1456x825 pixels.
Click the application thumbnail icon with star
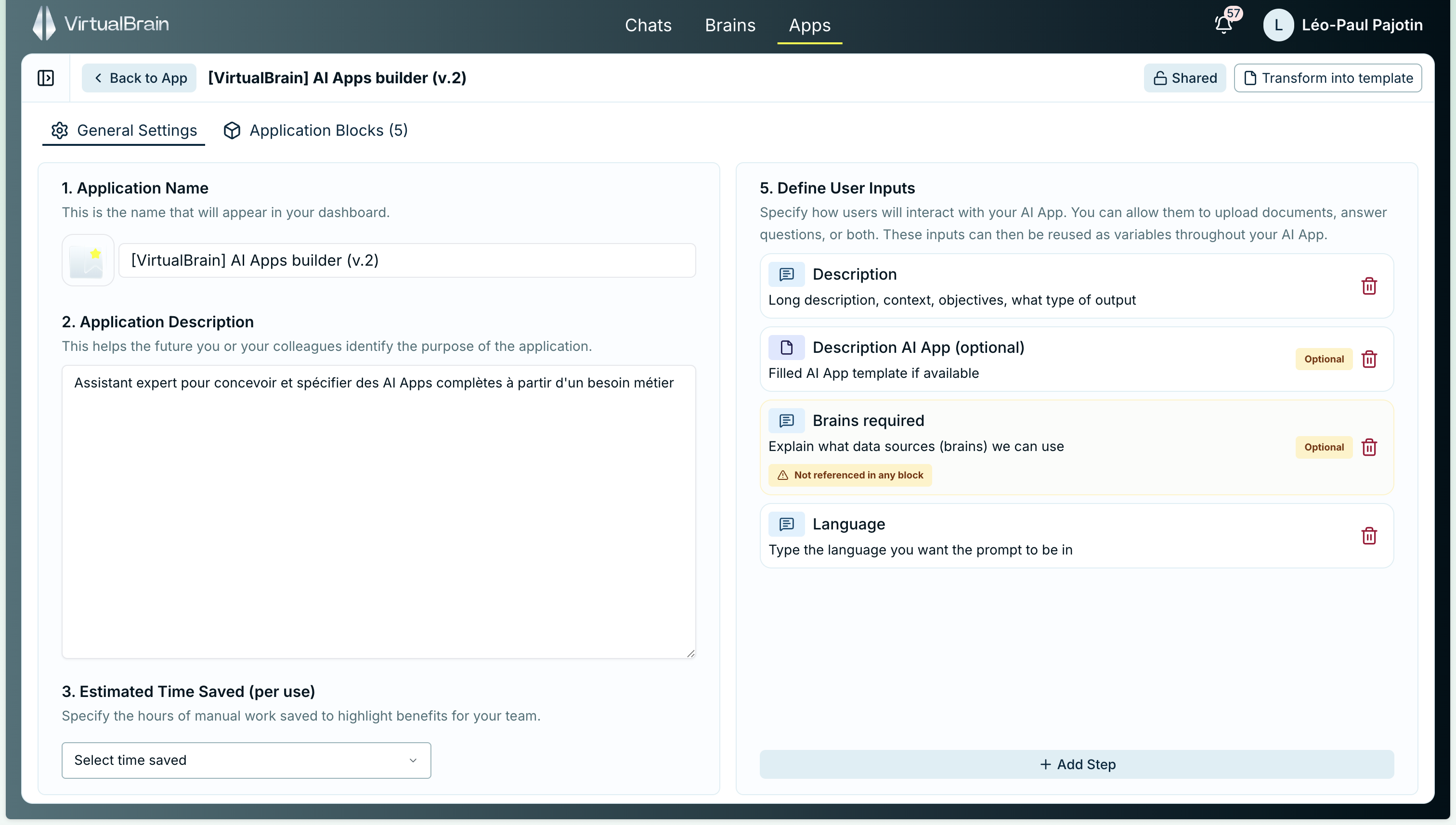(88, 260)
